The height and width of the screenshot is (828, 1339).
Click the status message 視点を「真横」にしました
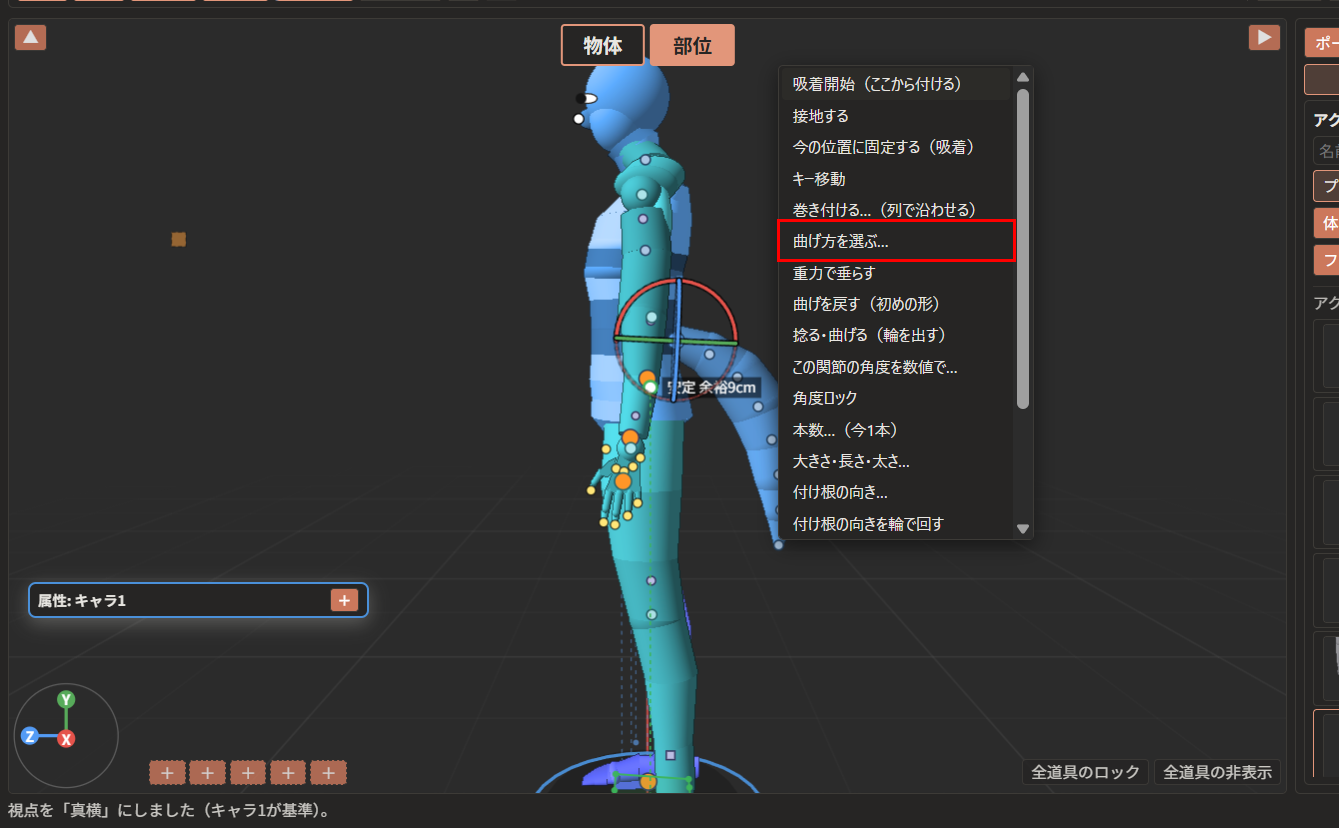tap(169, 810)
